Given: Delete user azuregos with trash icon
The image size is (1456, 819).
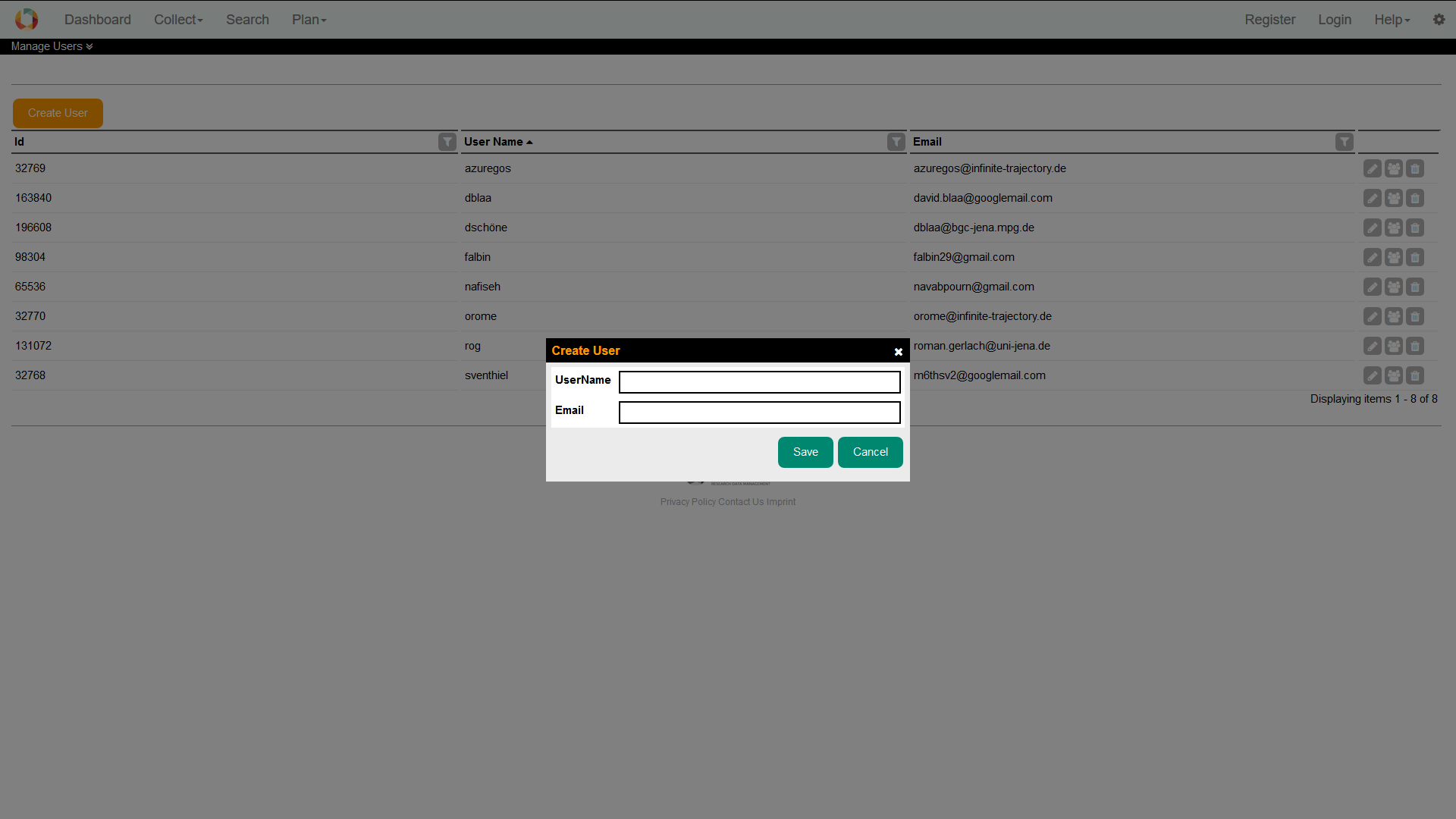Looking at the screenshot, I should [1414, 168].
